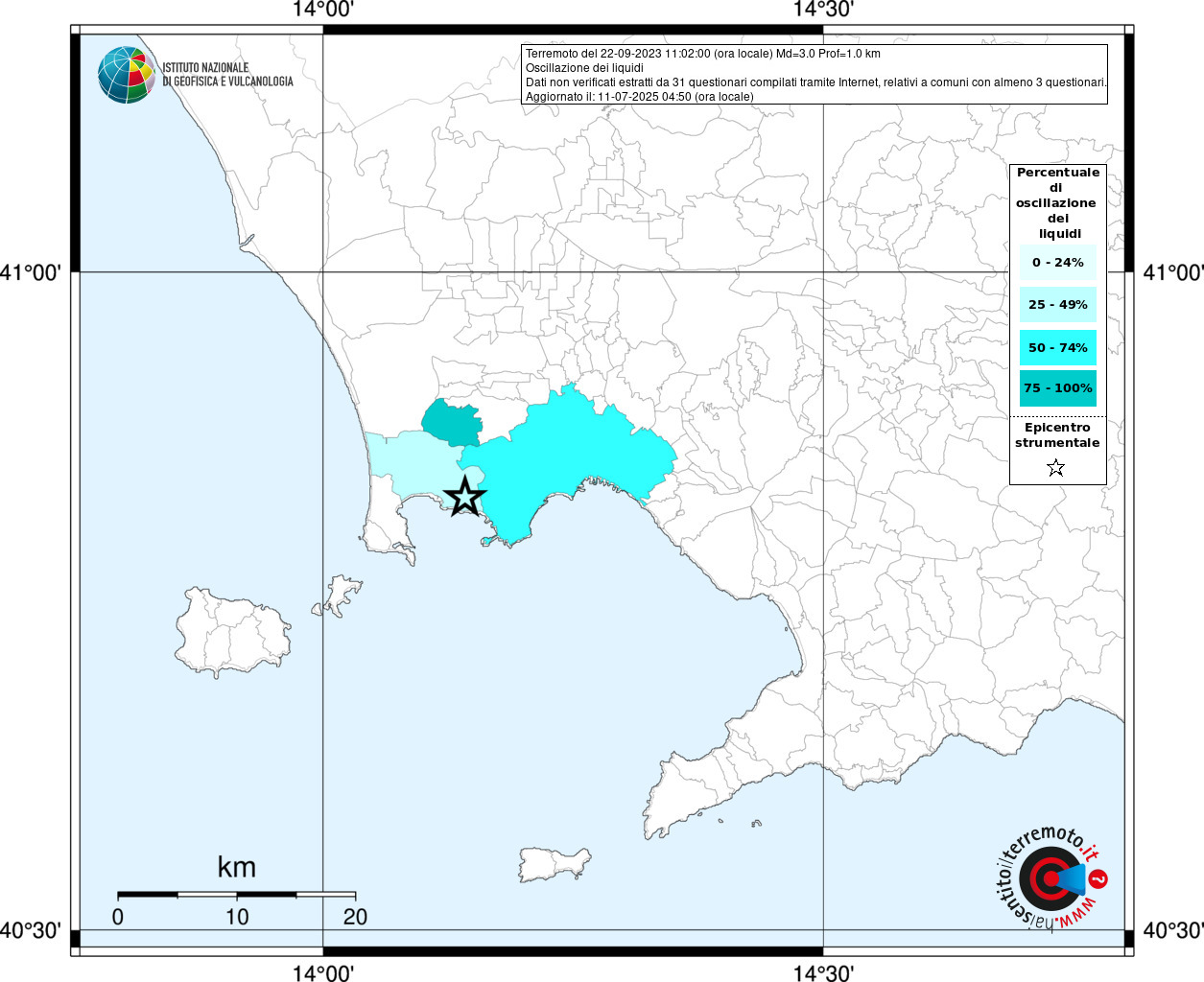Click the left 40°30' latitude label
The height and width of the screenshot is (982, 1204).
[31, 930]
